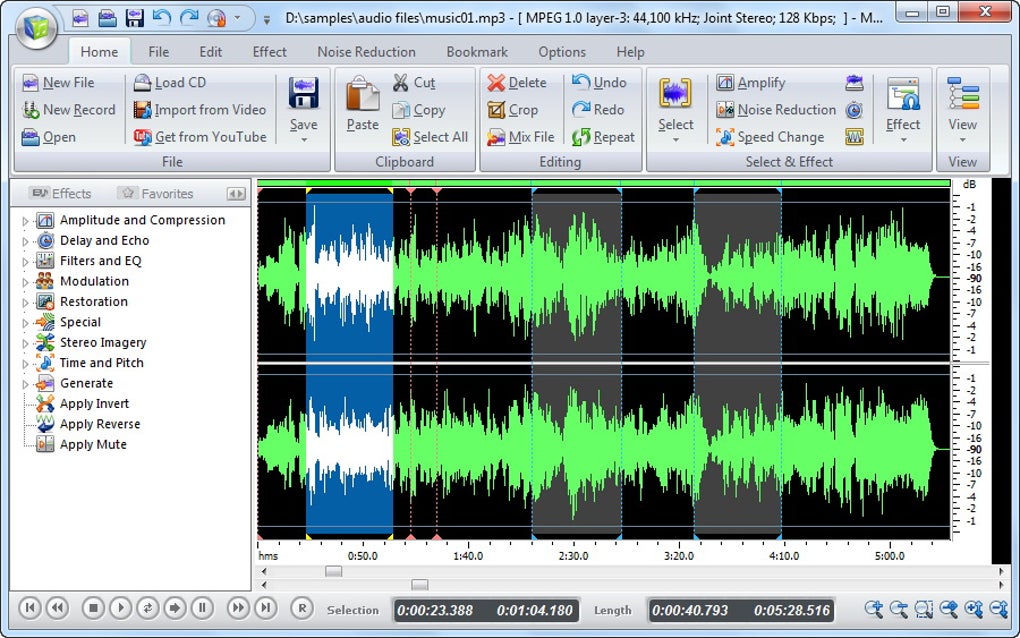This screenshot has height=638, width=1020.
Task: Pause the audio playback
Action: (204, 607)
